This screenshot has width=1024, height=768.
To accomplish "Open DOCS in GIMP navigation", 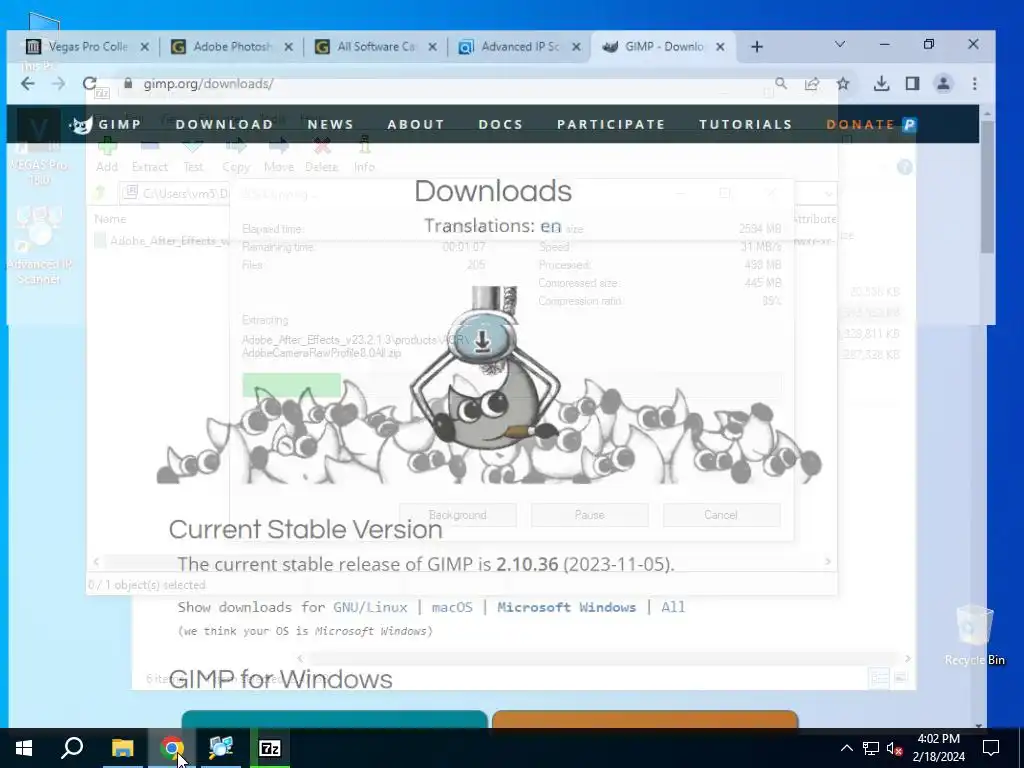I will tap(501, 124).
